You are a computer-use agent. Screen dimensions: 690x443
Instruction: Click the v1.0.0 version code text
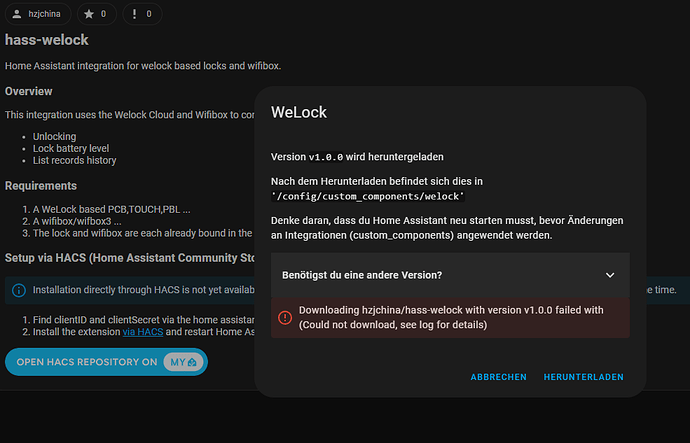[326, 157]
